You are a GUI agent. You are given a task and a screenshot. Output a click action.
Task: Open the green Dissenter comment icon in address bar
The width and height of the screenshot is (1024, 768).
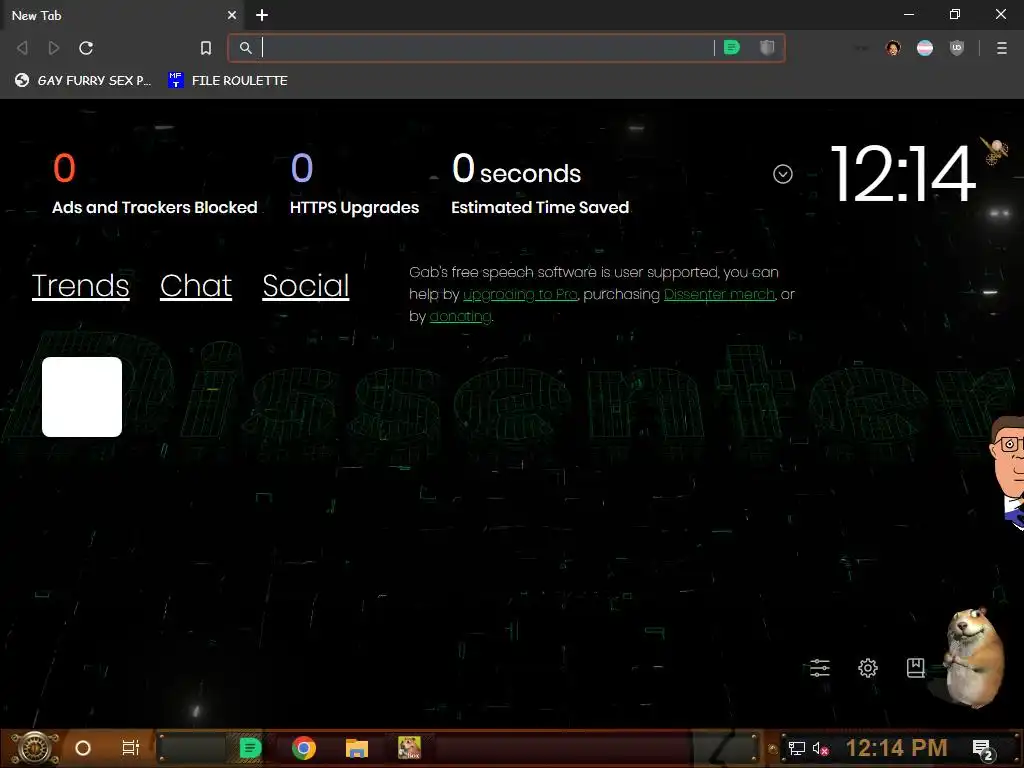point(732,47)
